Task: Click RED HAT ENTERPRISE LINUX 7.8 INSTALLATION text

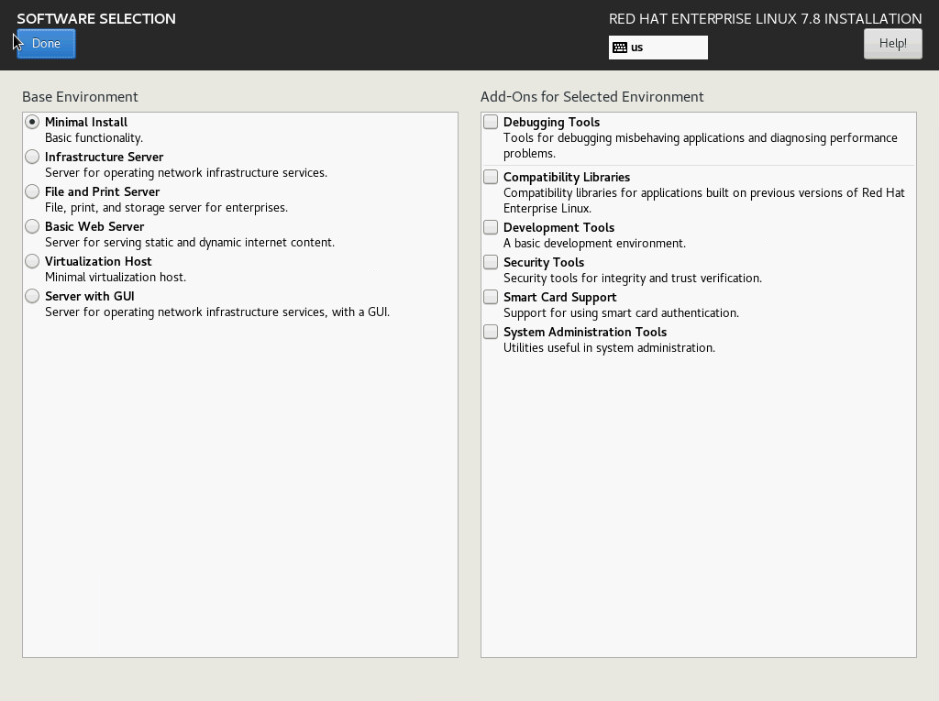Action: (x=765, y=19)
